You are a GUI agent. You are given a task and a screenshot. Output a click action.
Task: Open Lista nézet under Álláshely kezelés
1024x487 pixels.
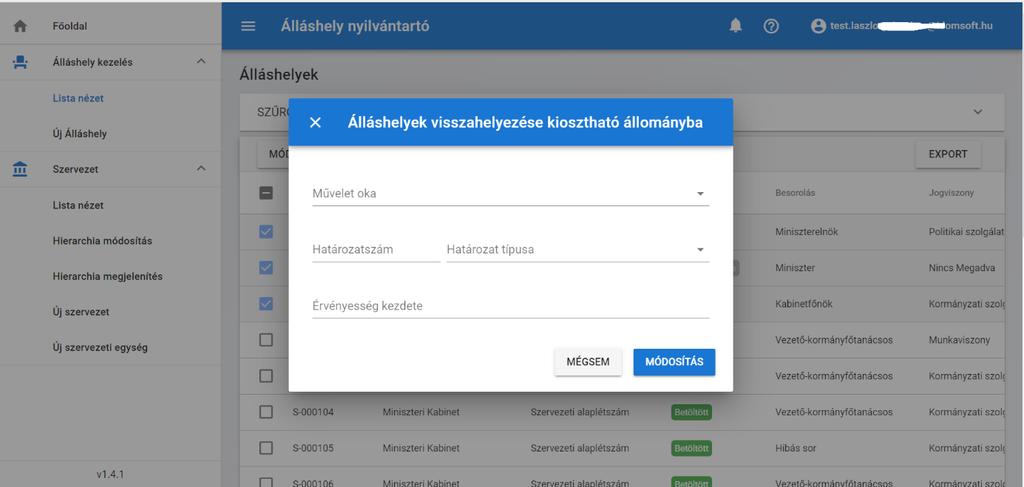[78, 99]
